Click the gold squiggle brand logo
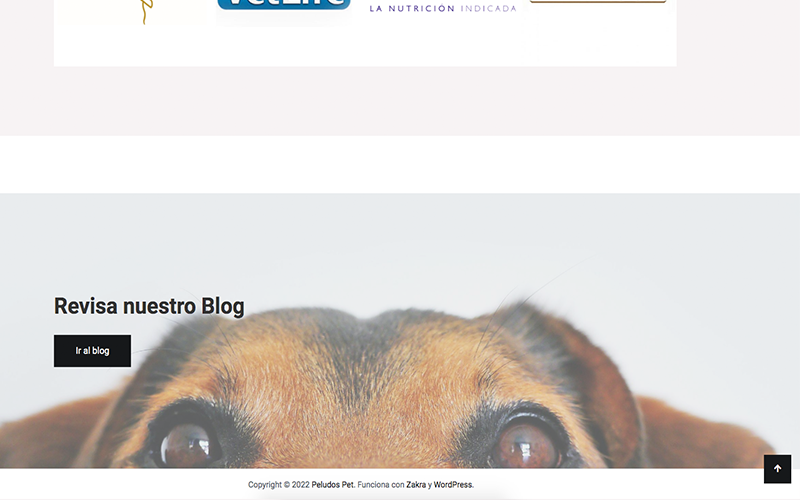 (146, 12)
